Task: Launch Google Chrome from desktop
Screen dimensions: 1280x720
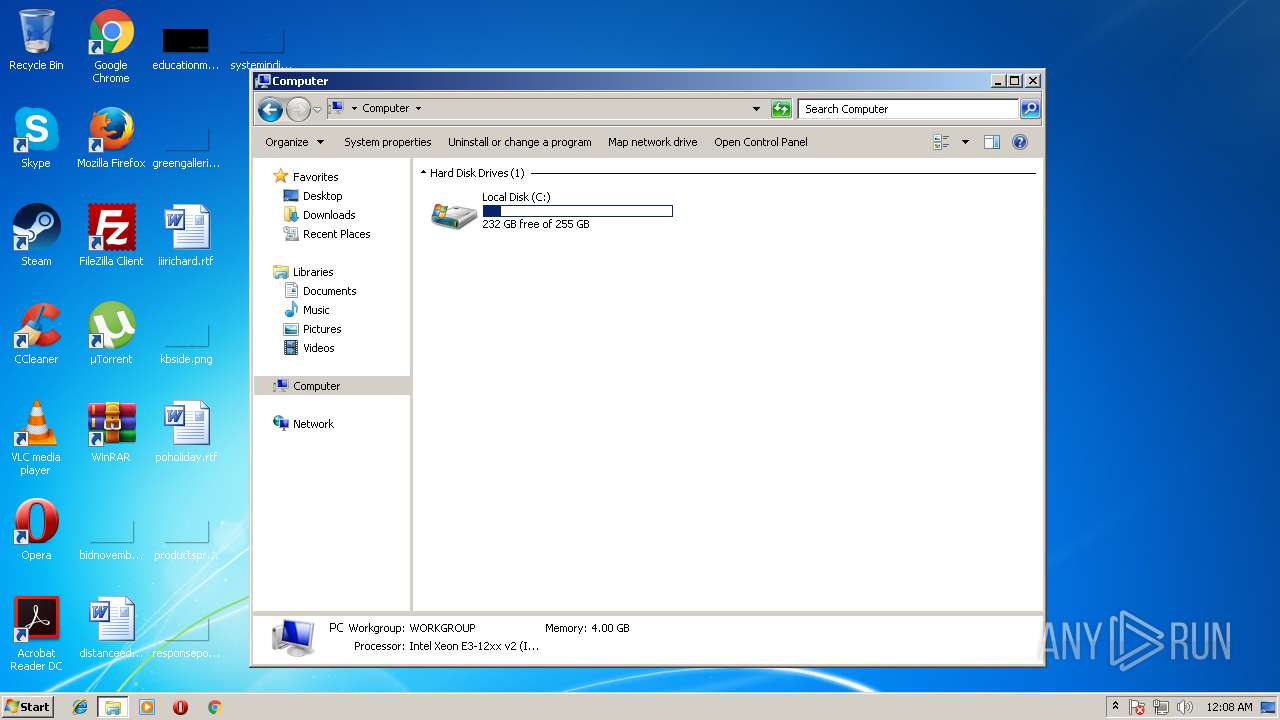Action: point(111,46)
